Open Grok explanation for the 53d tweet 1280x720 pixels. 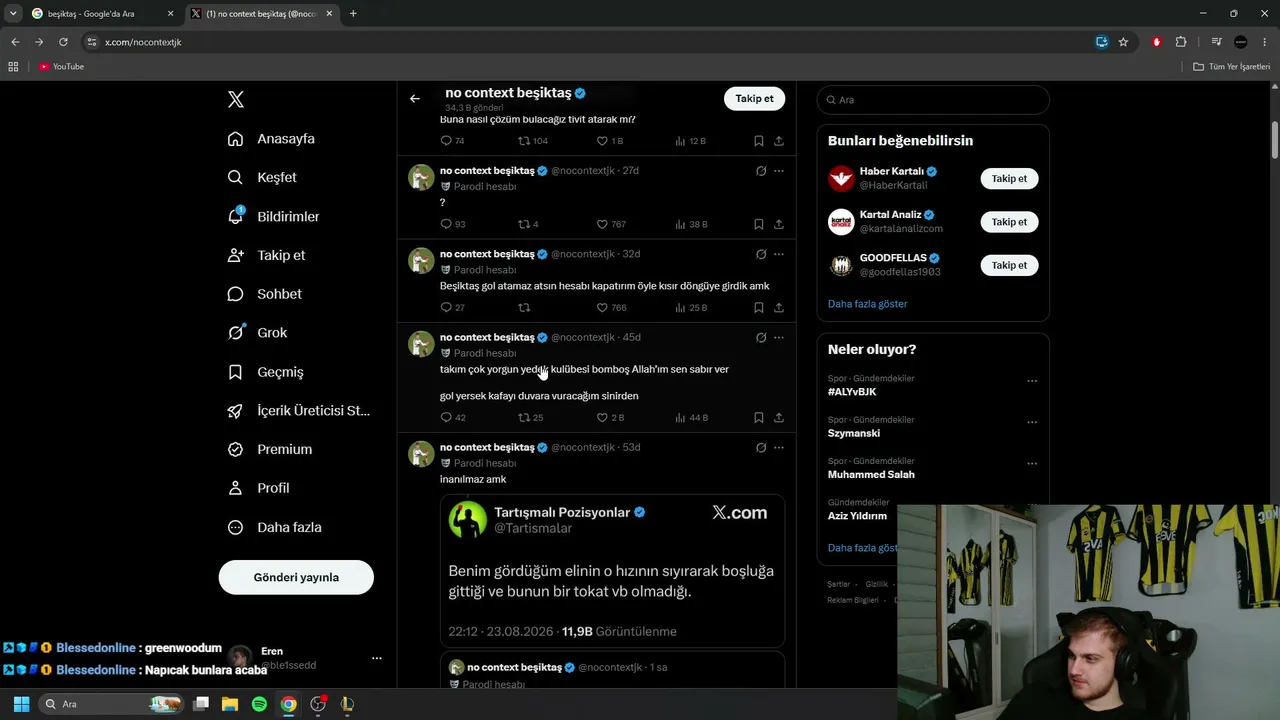tap(761, 447)
